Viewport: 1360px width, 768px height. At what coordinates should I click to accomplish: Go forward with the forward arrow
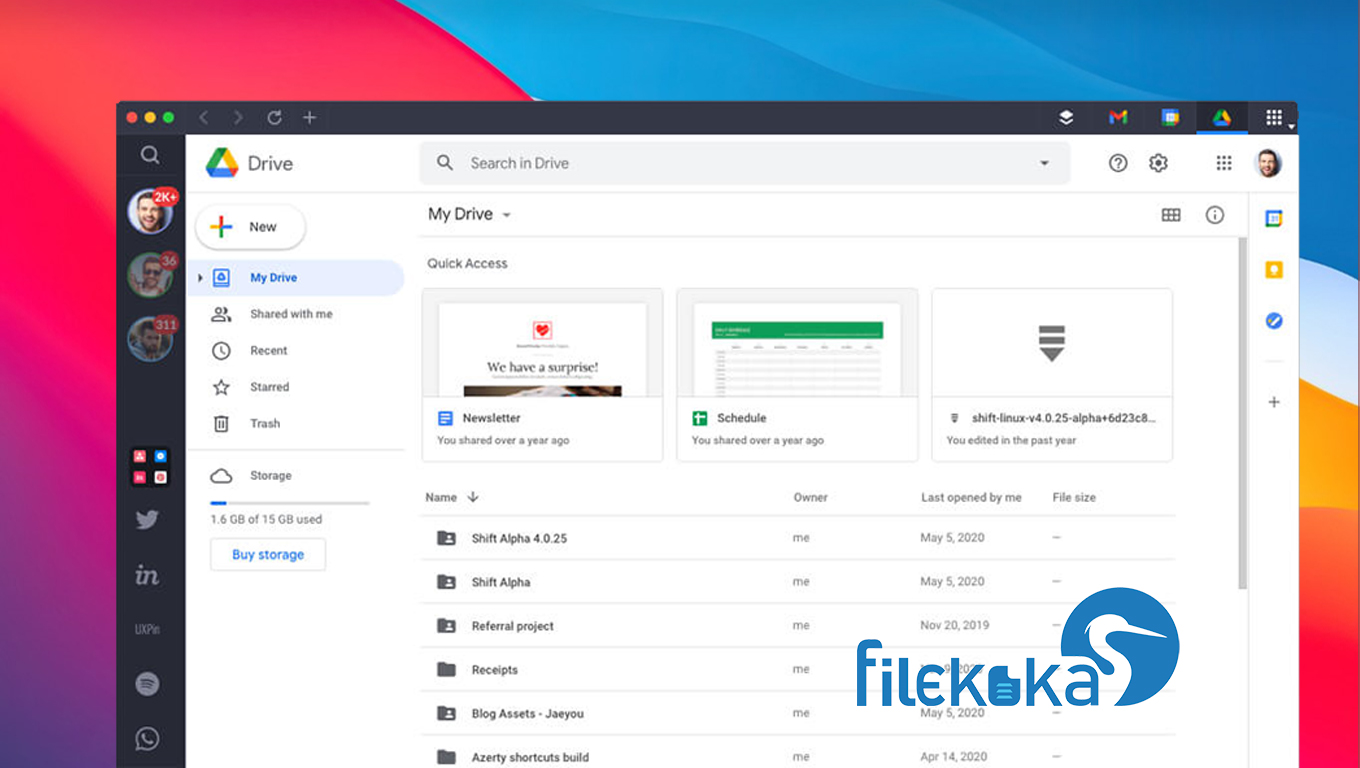(238, 118)
